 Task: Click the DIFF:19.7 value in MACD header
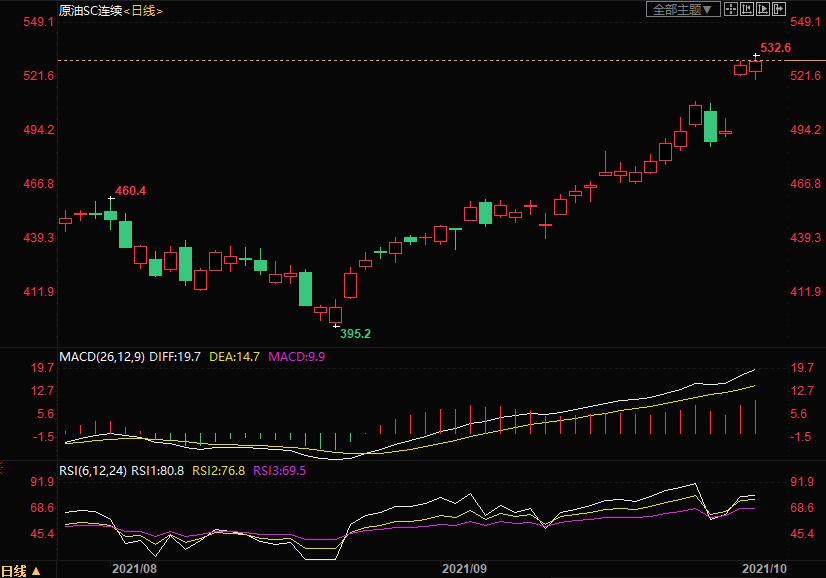click(x=176, y=356)
